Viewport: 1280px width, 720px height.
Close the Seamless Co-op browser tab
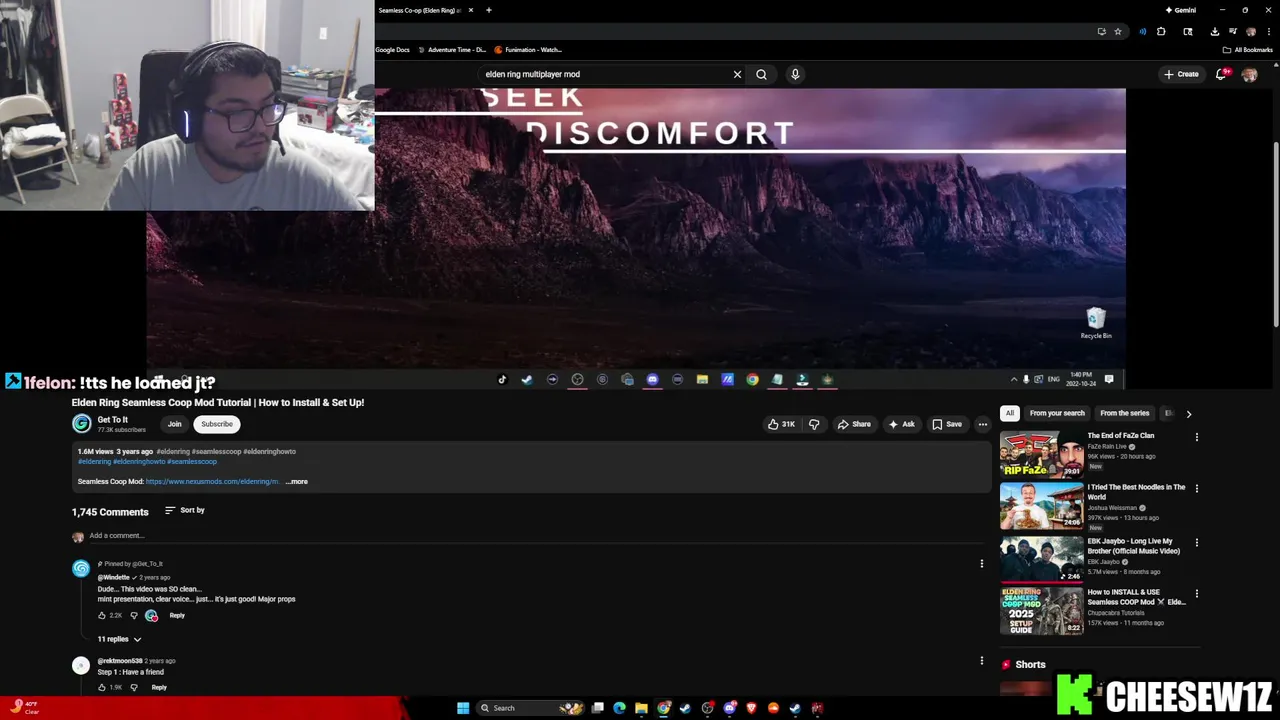click(x=471, y=10)
